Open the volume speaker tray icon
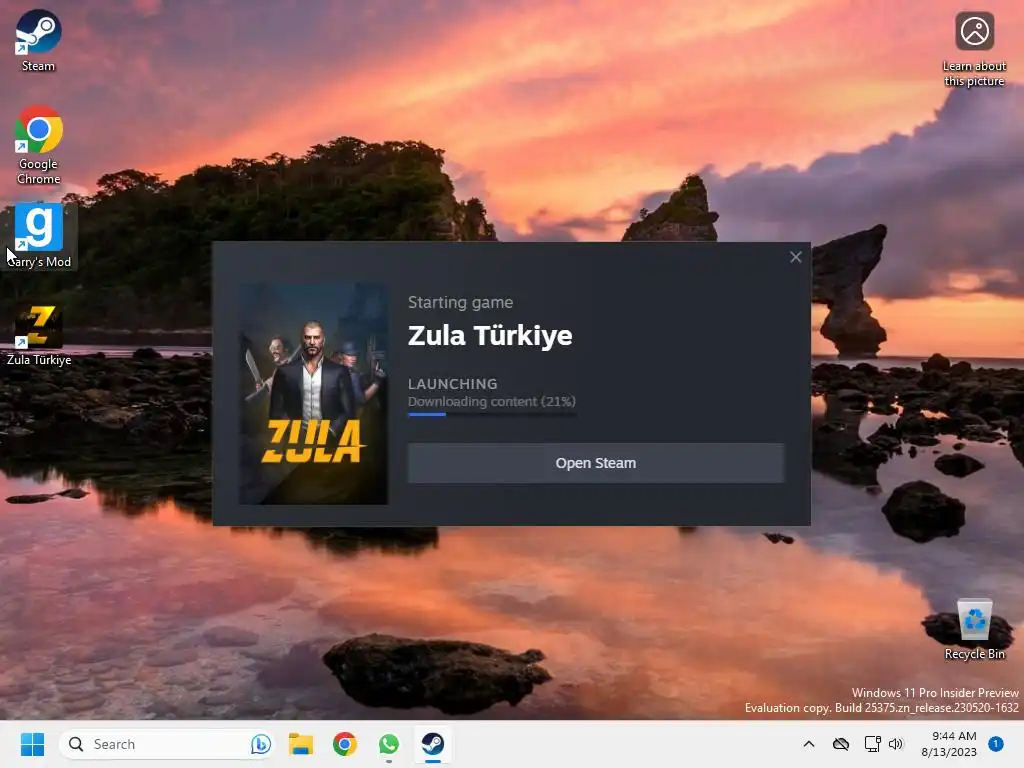The height and width of the screenshot is (768, 1024). (x=896, y=744)
